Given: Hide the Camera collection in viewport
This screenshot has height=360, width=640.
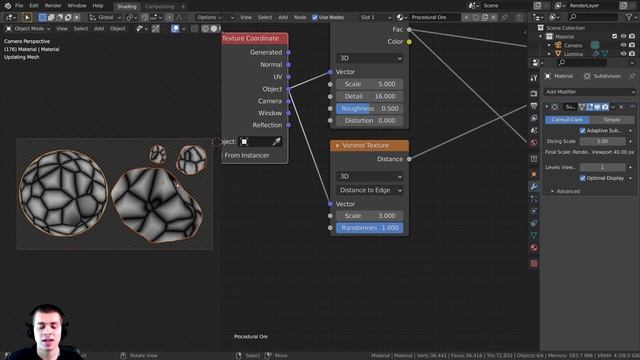Looking at the screenshot, I should pyautogui.click(x=623, y=45).
